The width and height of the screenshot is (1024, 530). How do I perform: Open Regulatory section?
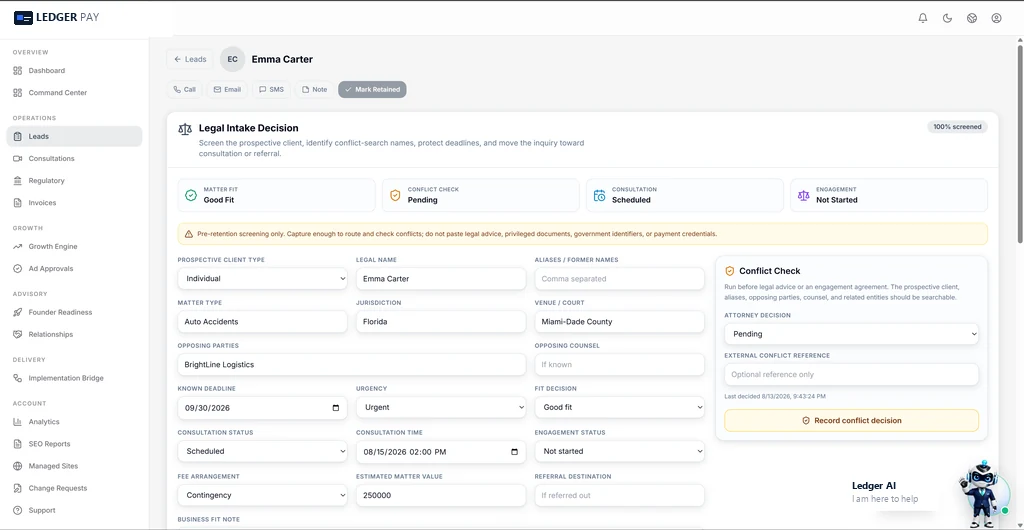pos(74,181)
